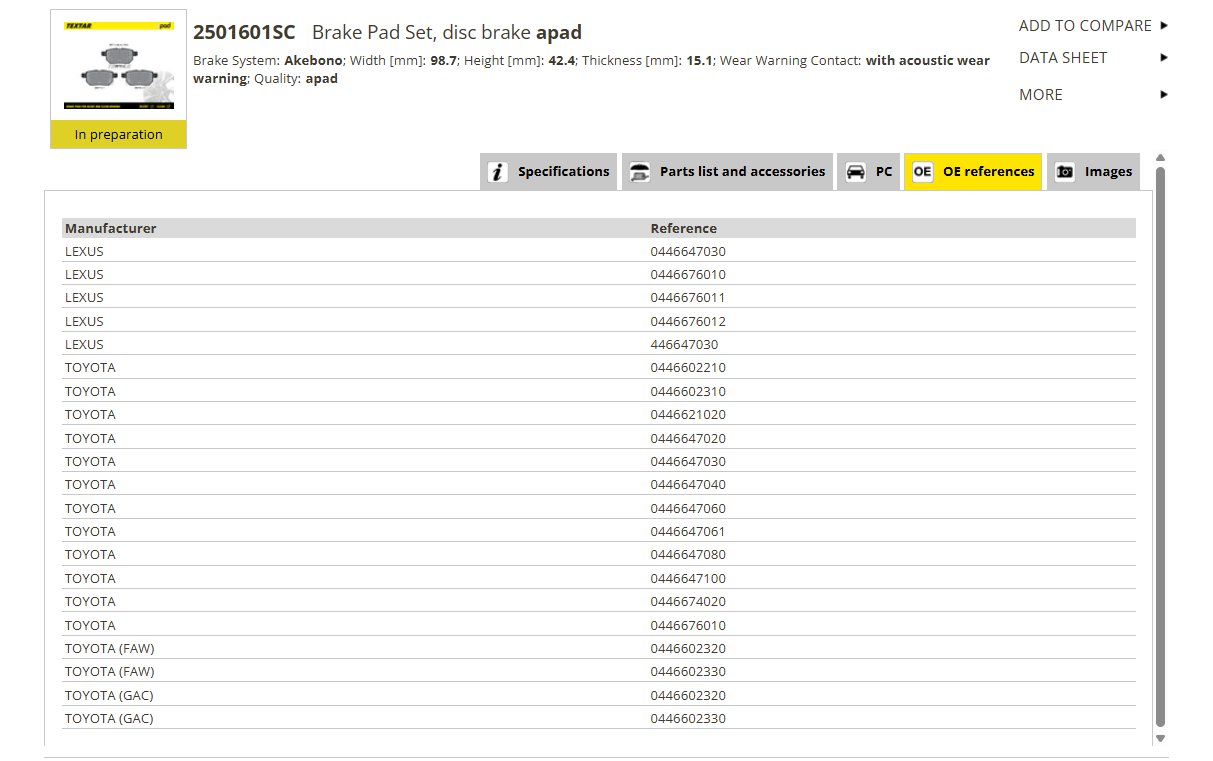Click TOYOTA (GAC) in the 0446602320 row

click(109, 695)
